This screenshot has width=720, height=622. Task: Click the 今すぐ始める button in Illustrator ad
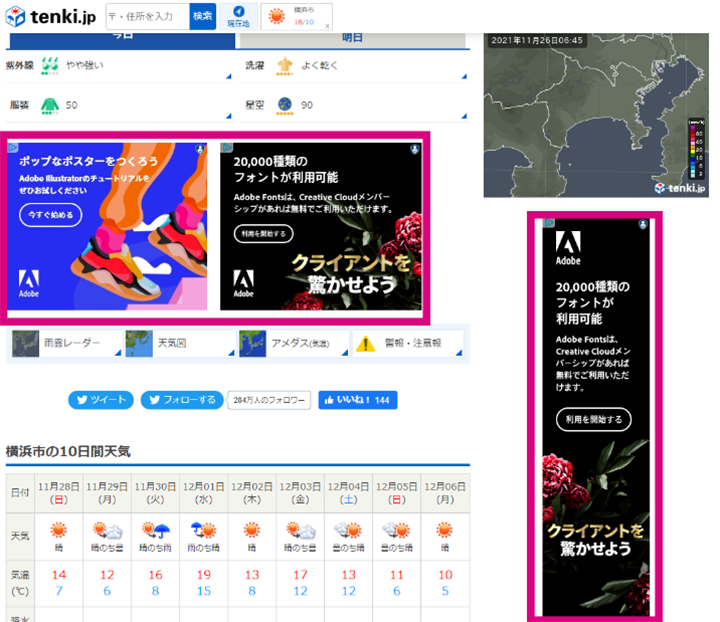[x=51, y=215]
